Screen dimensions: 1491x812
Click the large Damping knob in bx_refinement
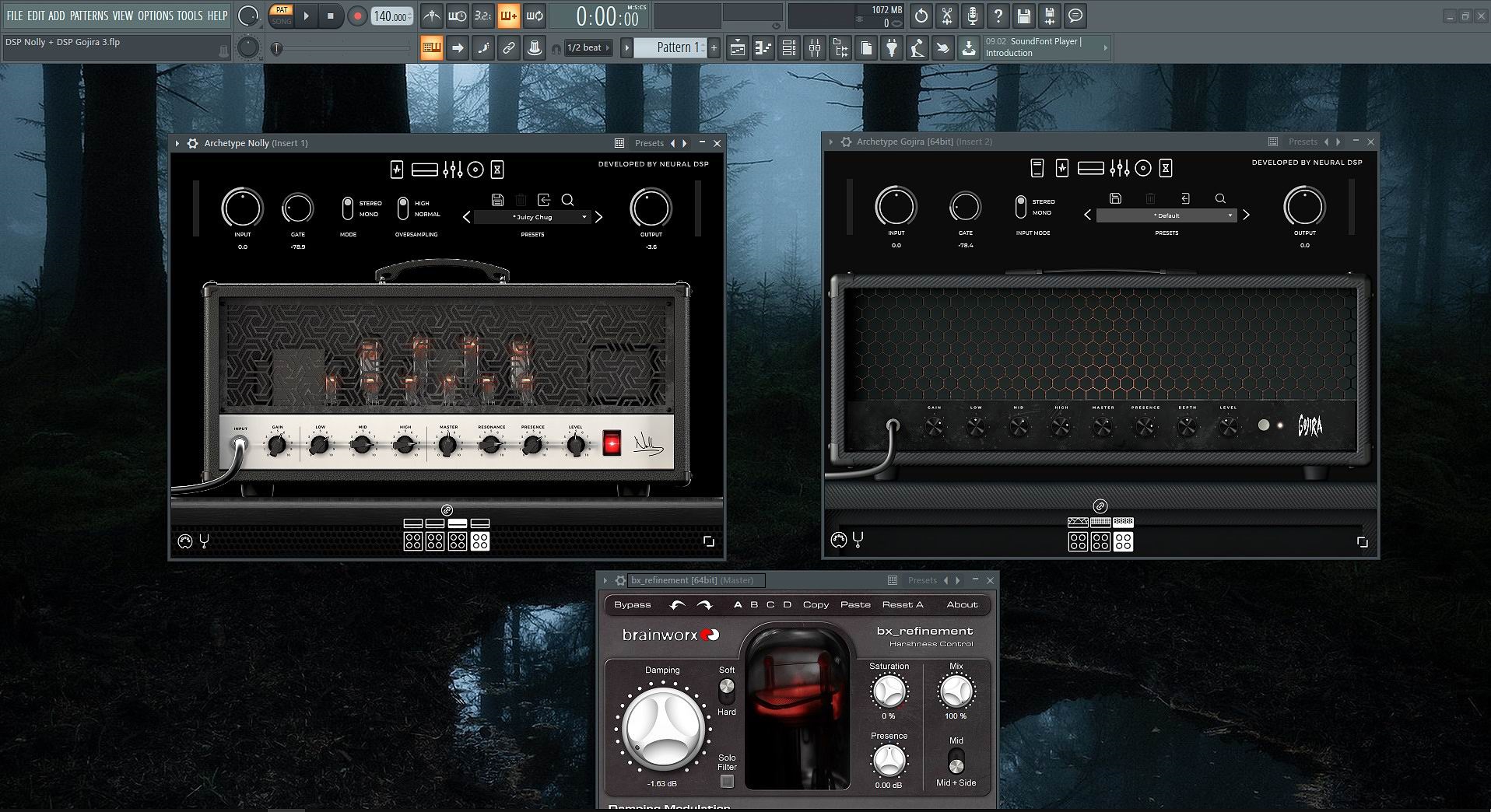(x=662, y=728)
